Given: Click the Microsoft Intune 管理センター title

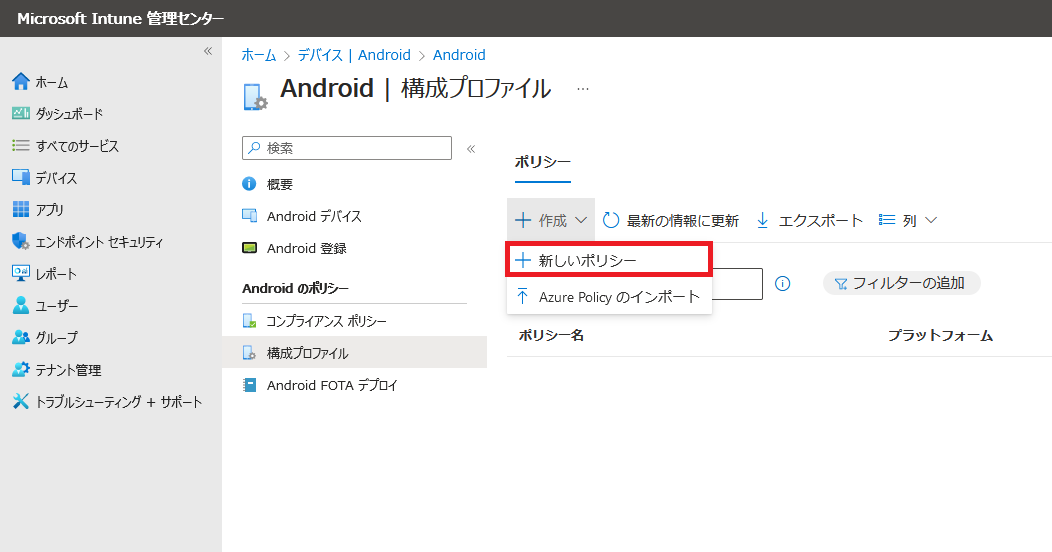Looking at the screenshot, I should coord(121,19).
